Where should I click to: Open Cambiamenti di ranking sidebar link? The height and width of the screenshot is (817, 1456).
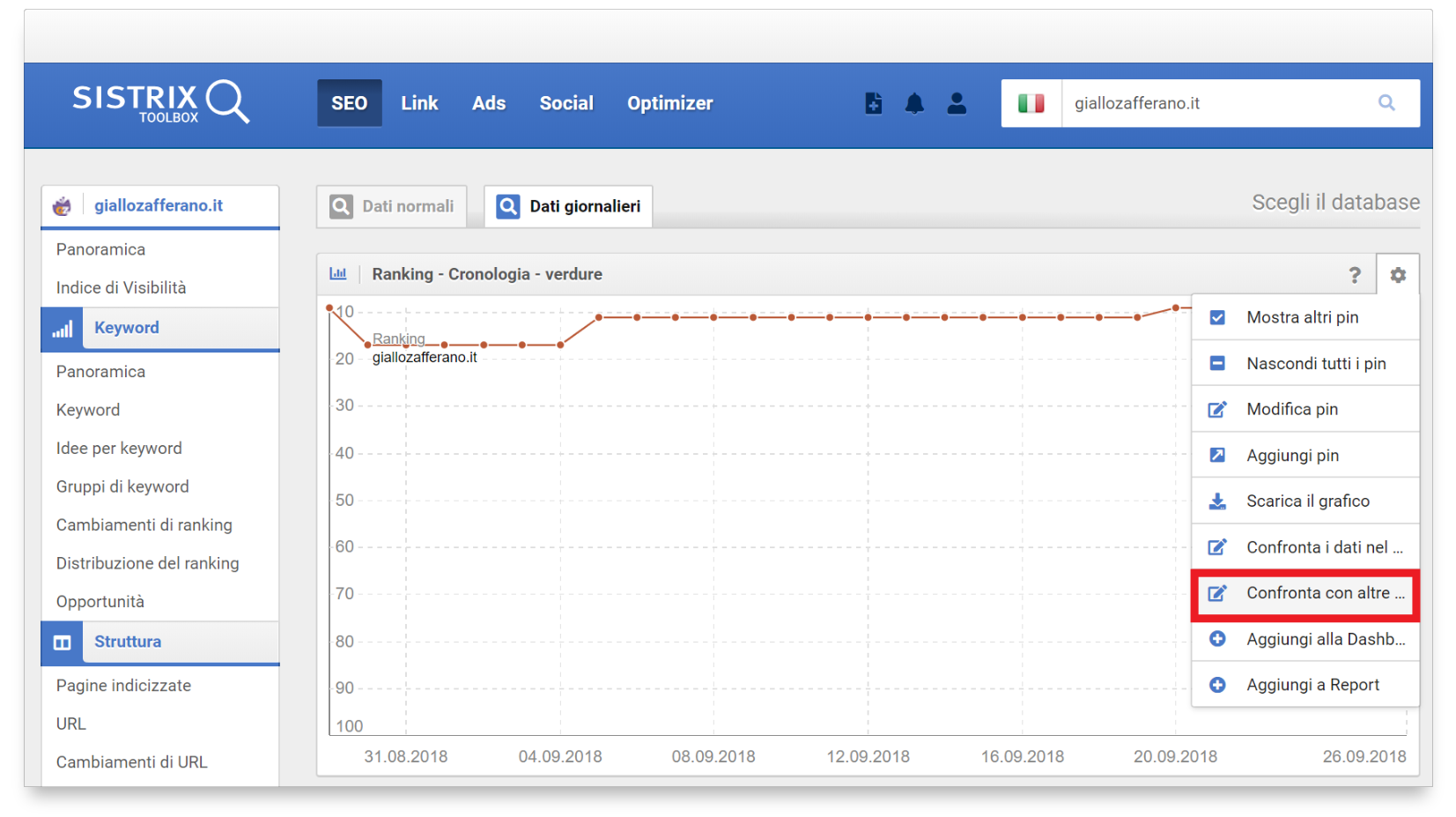click(x=144, y=525)
